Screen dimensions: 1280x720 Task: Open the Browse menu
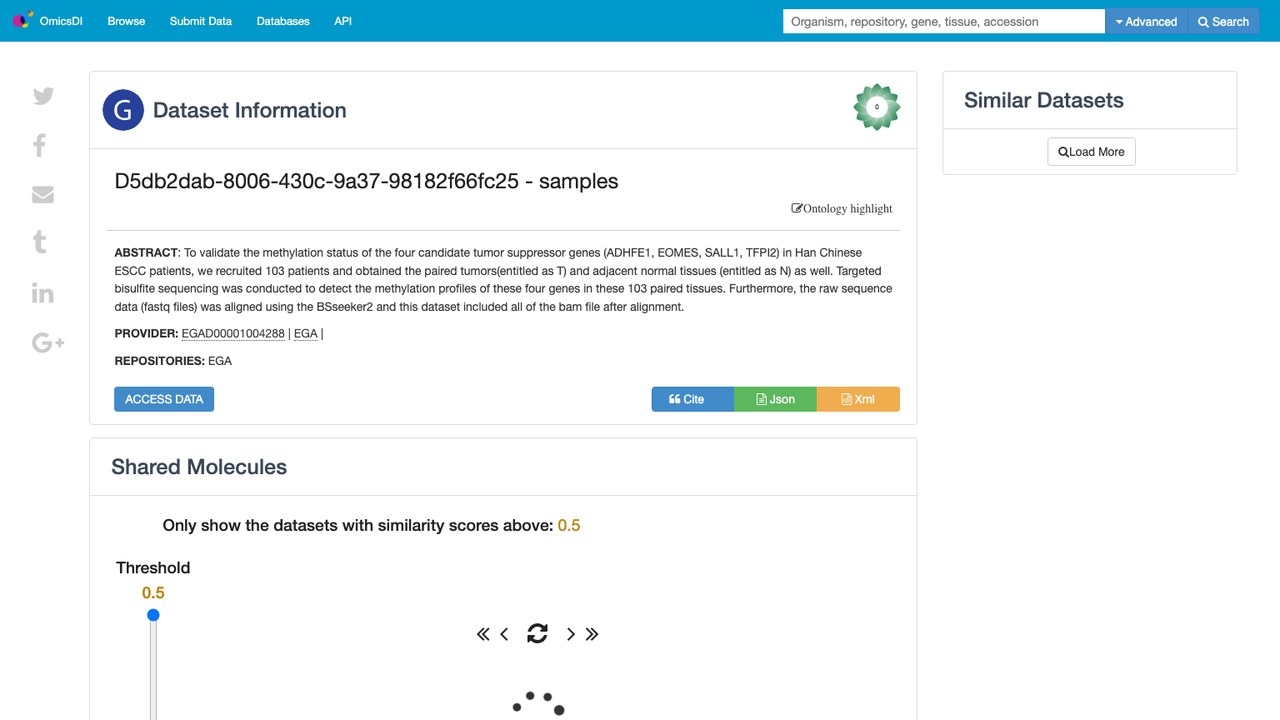(126, 21)
